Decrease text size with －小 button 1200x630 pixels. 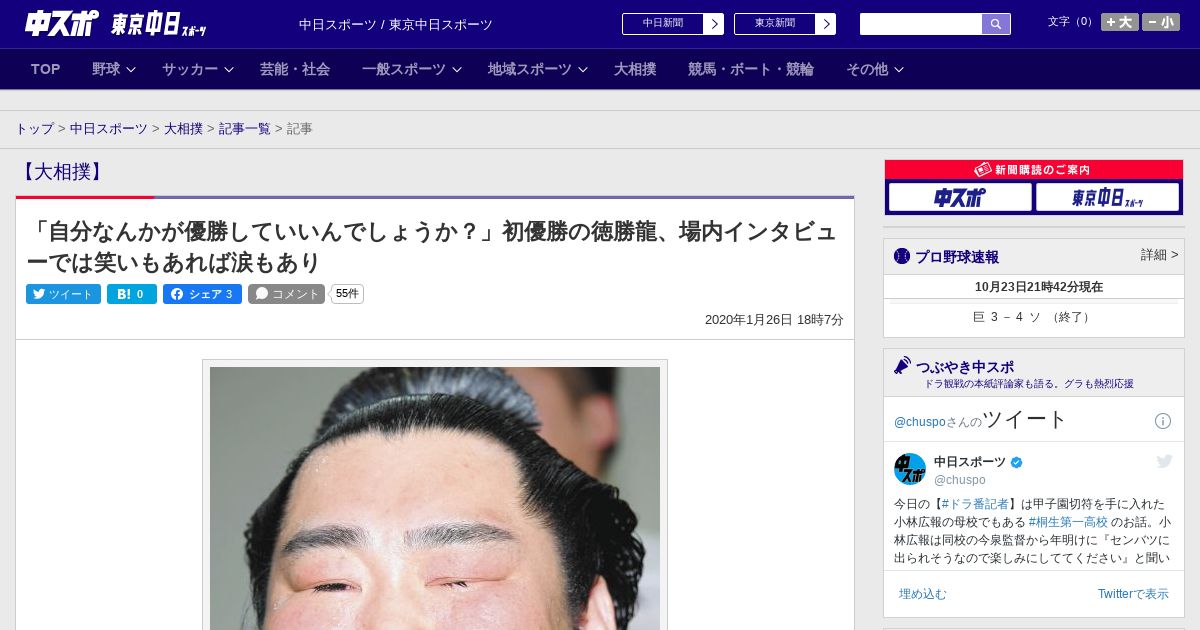(x=1161, y=22)
